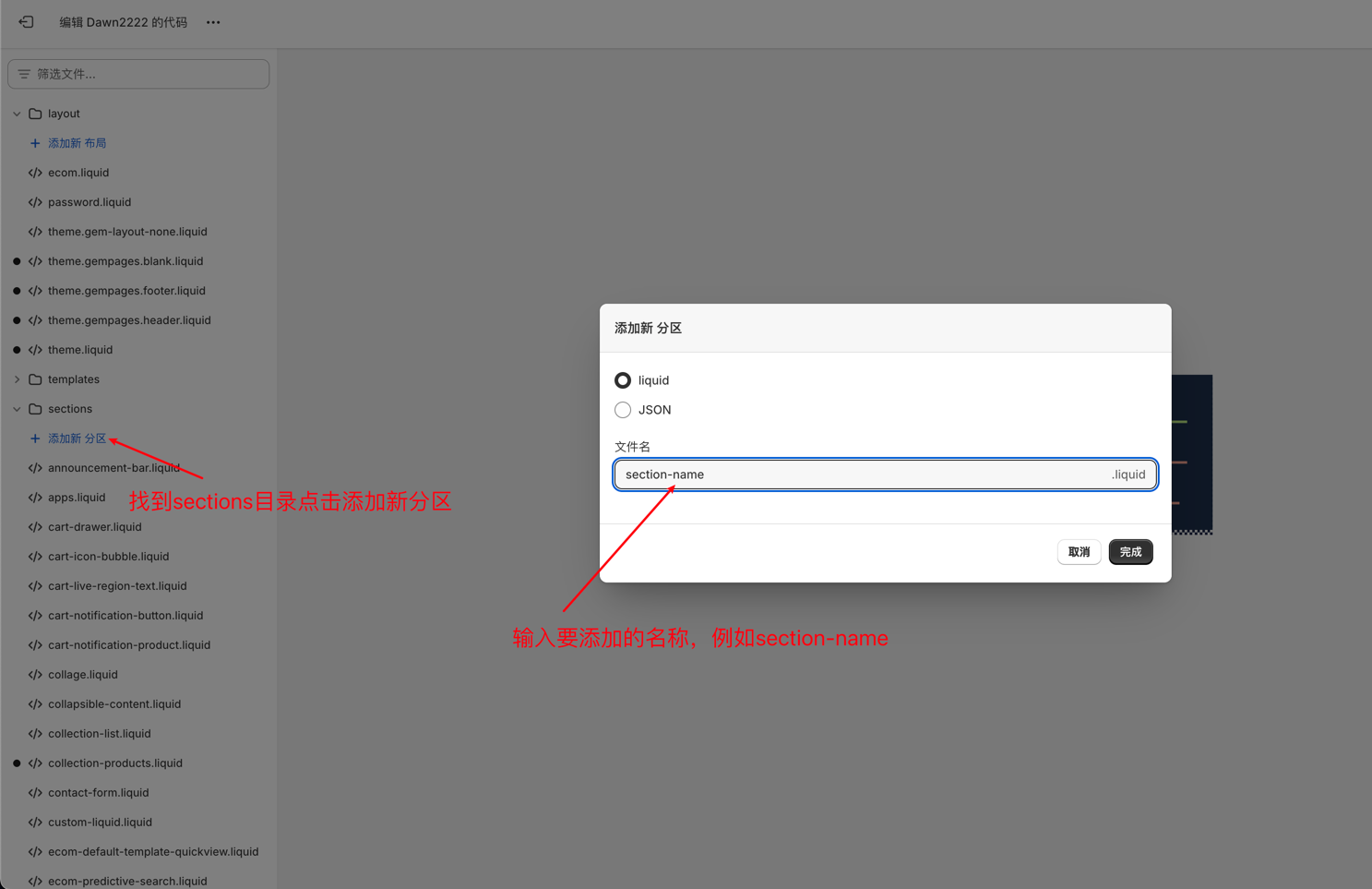The image size is (1372, 889).
Task: Click the code icon of collapsible-content.liquid
Action: click(x=35, y=704)
